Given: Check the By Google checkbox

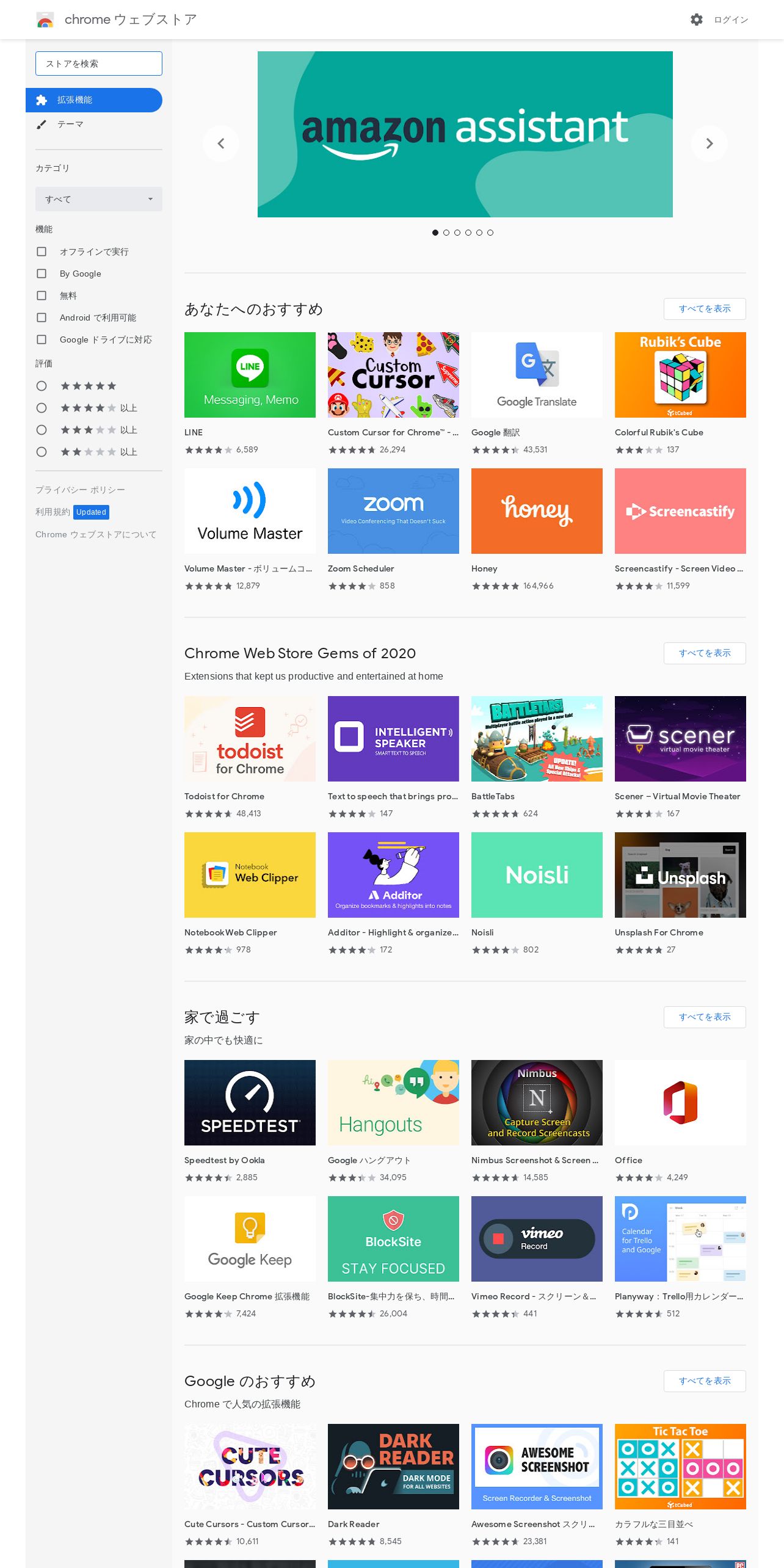Looking at the screenshot, I should pyautogui.click(x=42, y=274).
